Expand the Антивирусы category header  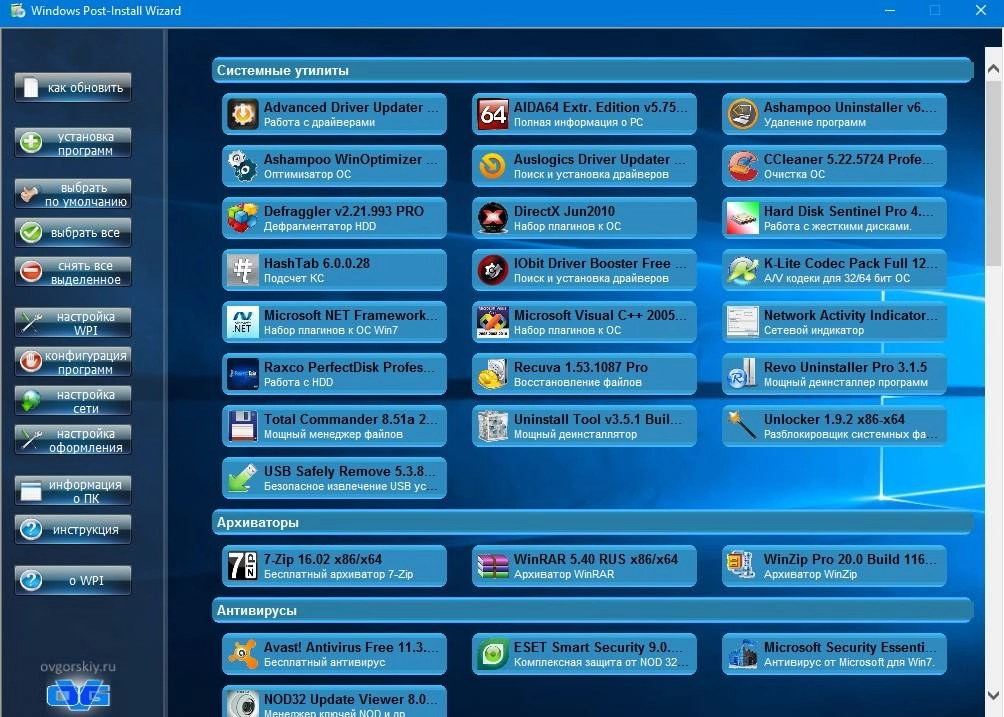(592, 610)
